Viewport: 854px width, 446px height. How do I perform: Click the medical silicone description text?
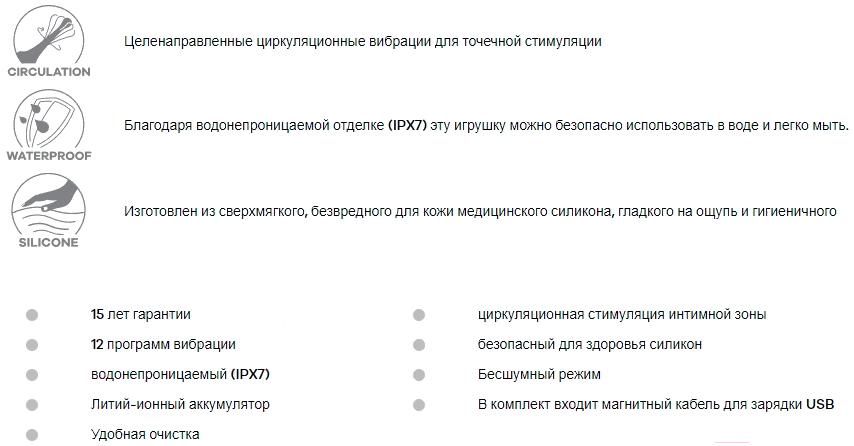(480, 212)
